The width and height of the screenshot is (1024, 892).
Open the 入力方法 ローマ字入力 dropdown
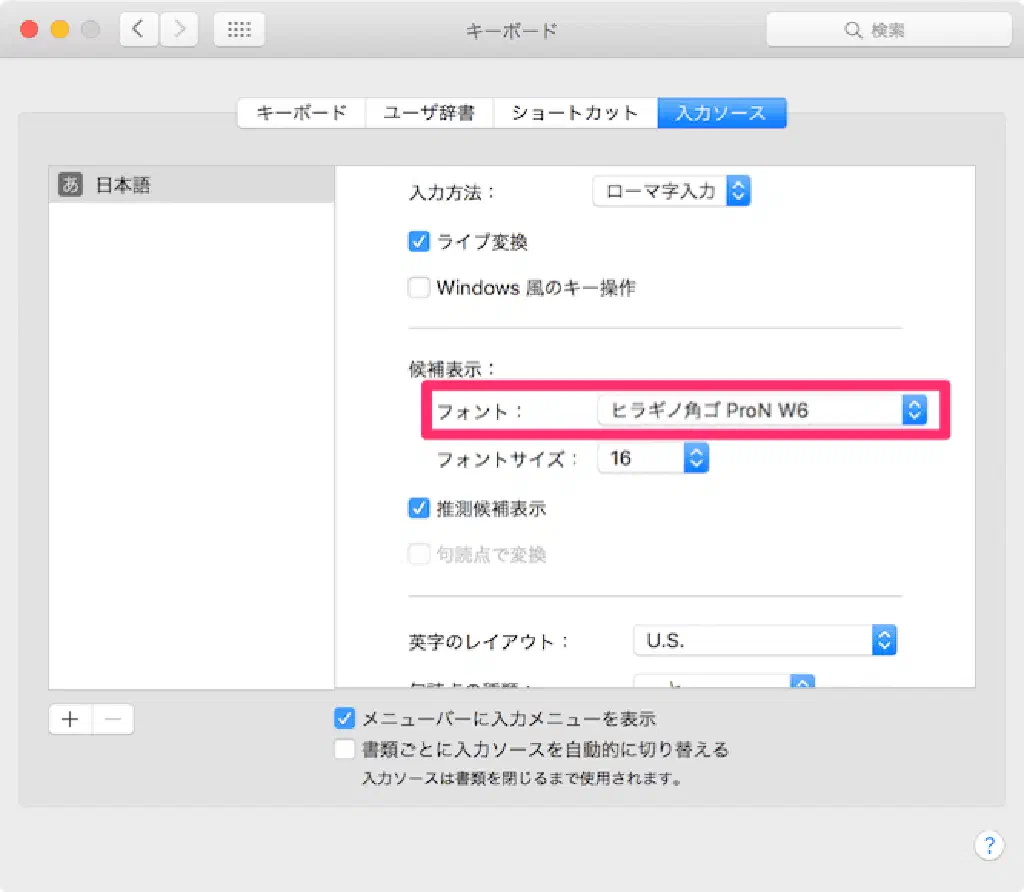pyautogui.click(x=671, y=191)
